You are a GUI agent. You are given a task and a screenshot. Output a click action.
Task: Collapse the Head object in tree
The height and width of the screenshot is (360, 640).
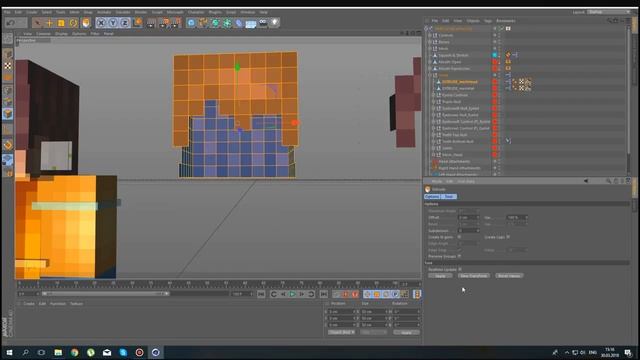click(430, 75)
